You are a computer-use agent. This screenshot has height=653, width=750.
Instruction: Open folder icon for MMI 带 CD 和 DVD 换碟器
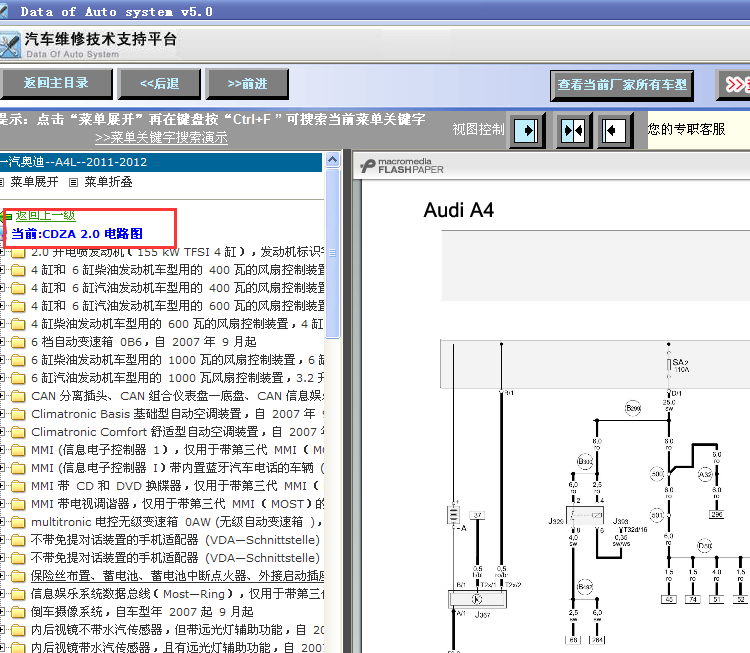[18, 487]
